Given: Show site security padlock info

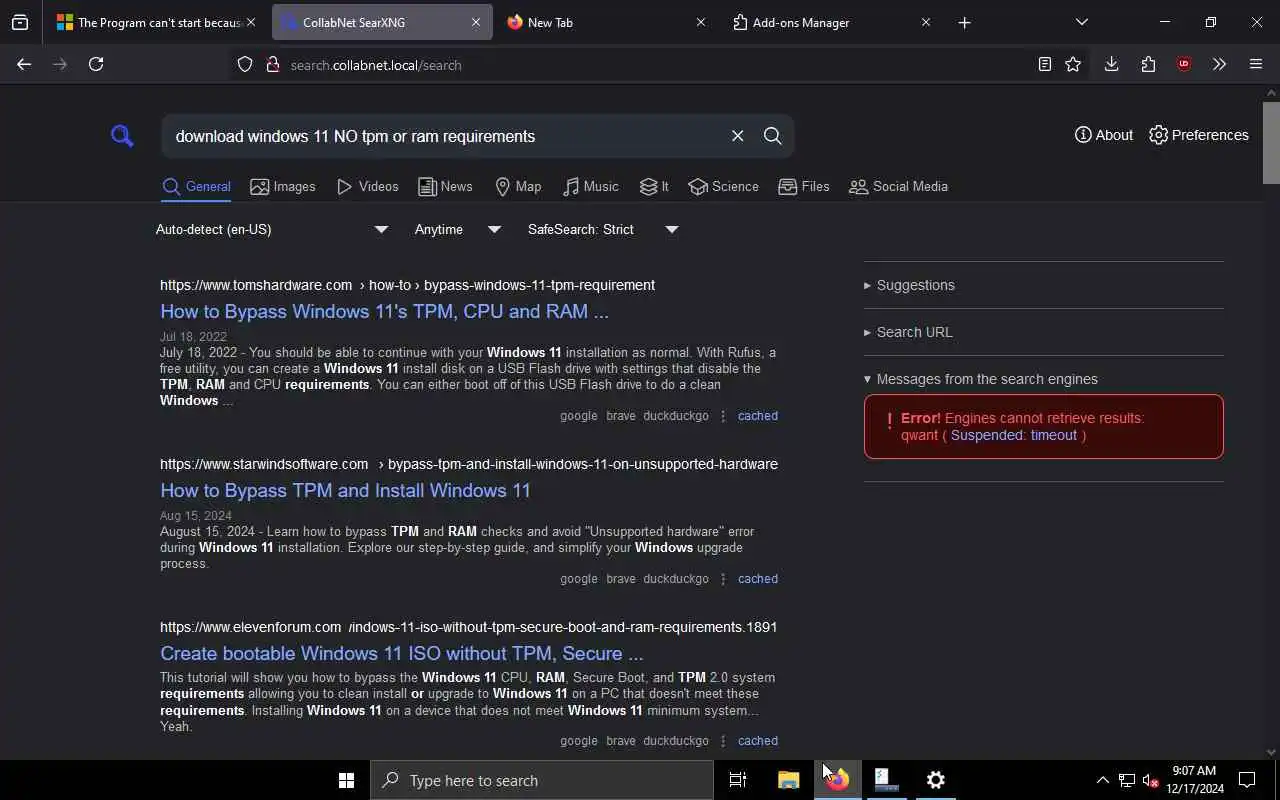Looking at the screenshot, I should pyautogui.click(x=272, y=65).
